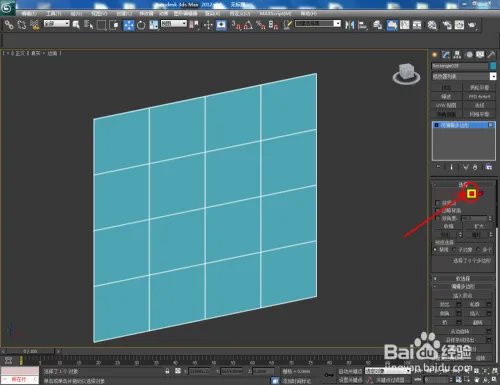Select the 子对象 preview selection radio
The height and width of the screenshot is (385, 500).
coord(455,249)
